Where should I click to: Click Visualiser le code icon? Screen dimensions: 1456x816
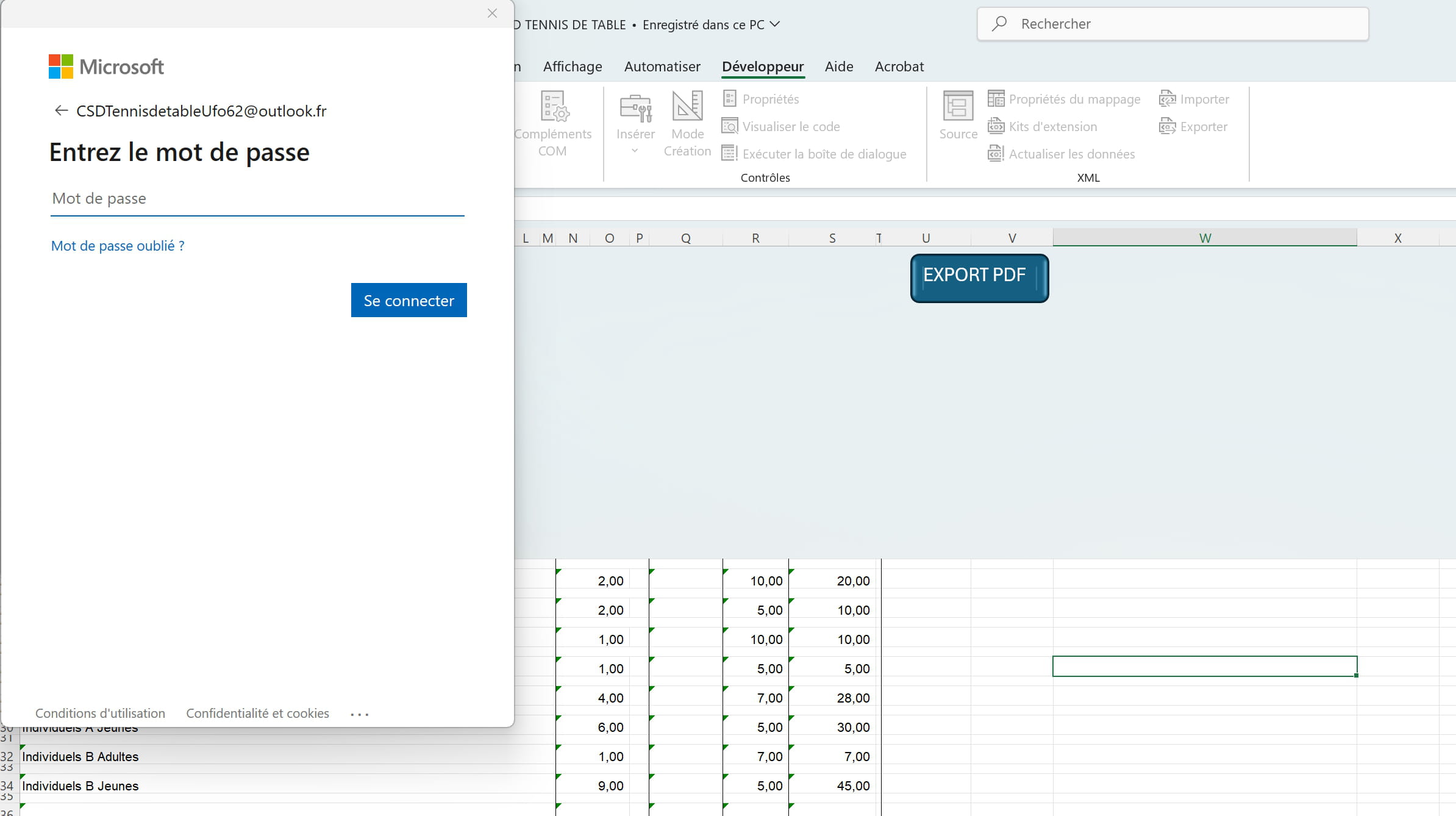click(x=730, y=126)
